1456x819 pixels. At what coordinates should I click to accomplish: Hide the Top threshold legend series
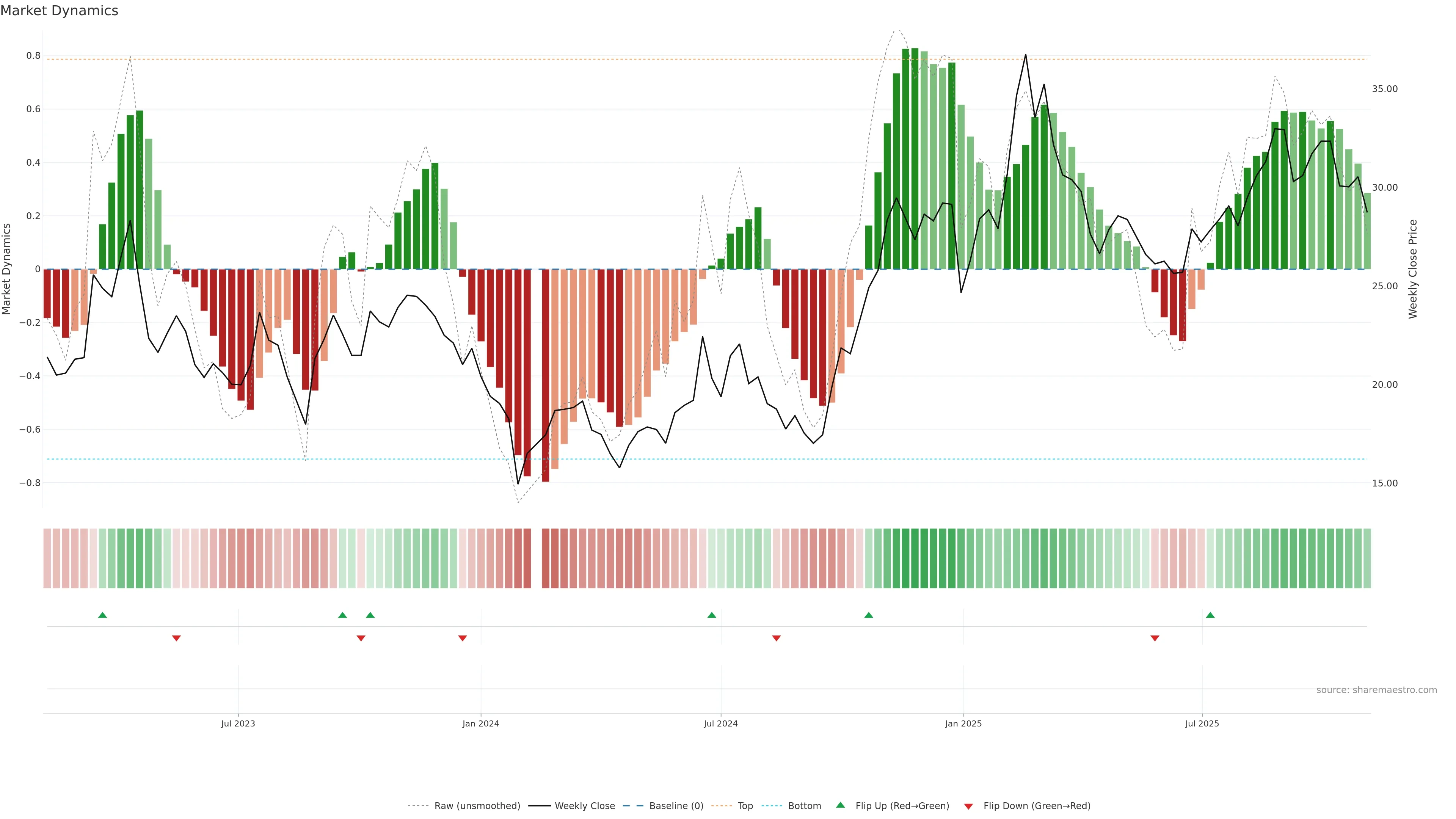(745, 806)
